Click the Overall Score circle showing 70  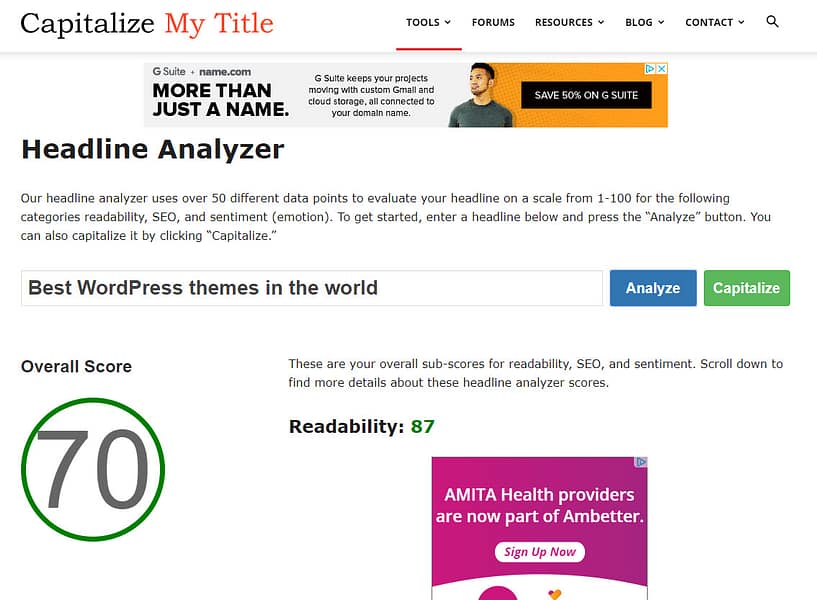pyautogui.click(x=93, y=468)
